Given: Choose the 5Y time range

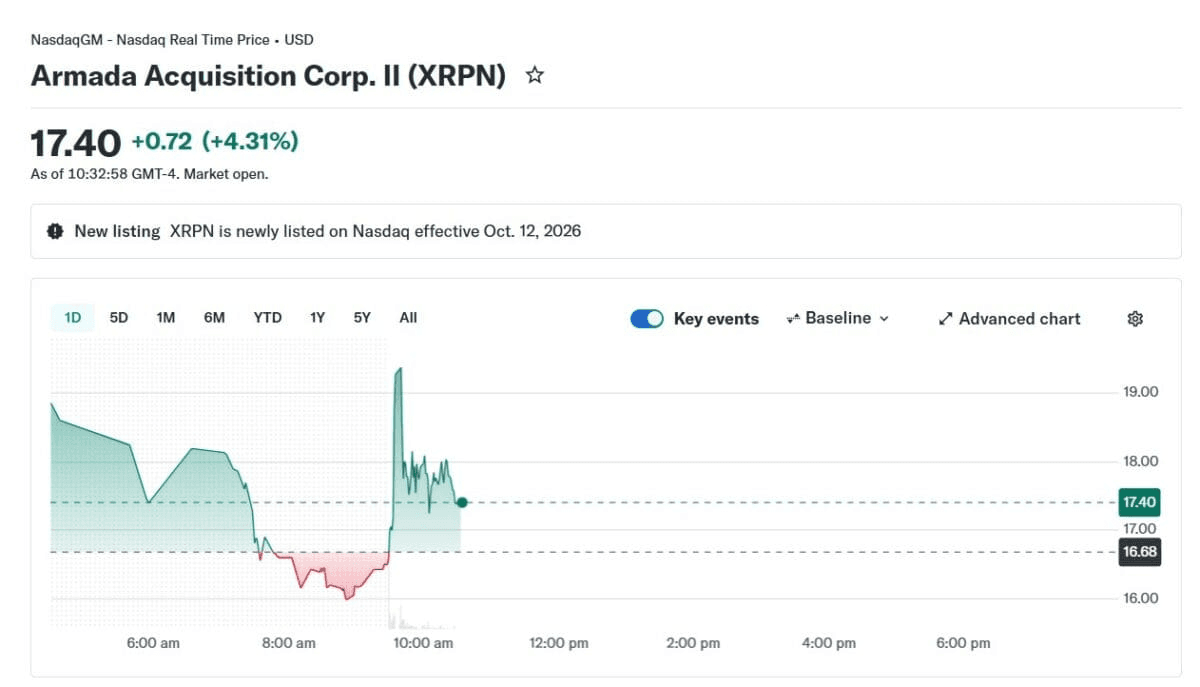Looking at the screenshot, I should 362,318.
